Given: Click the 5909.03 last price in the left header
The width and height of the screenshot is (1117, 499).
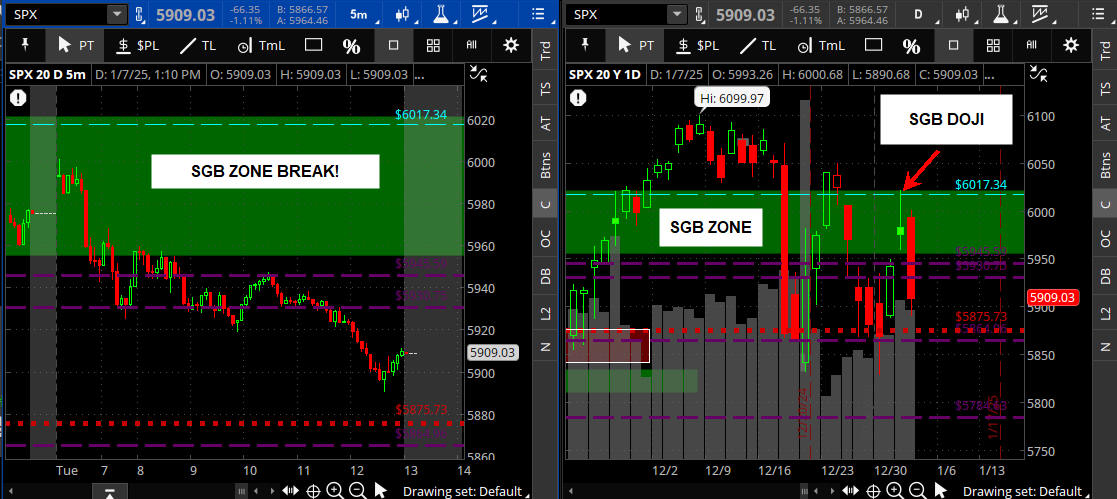Looking at the screenshot, I should coord(187,14).
